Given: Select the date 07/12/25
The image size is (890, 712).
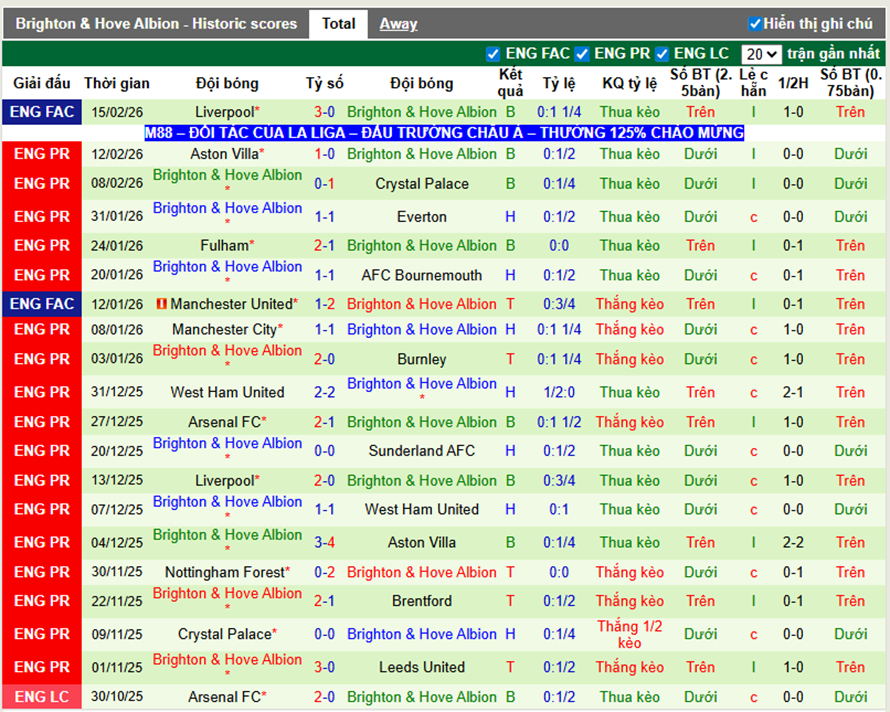Looking at the screenshot, I should (117, 509).
